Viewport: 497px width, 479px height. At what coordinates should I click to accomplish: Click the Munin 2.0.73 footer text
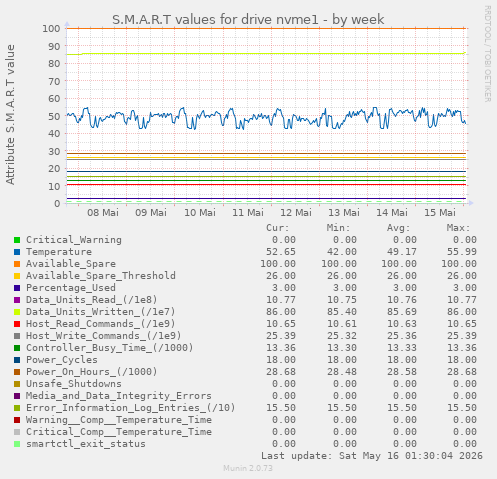coord(248,468)
